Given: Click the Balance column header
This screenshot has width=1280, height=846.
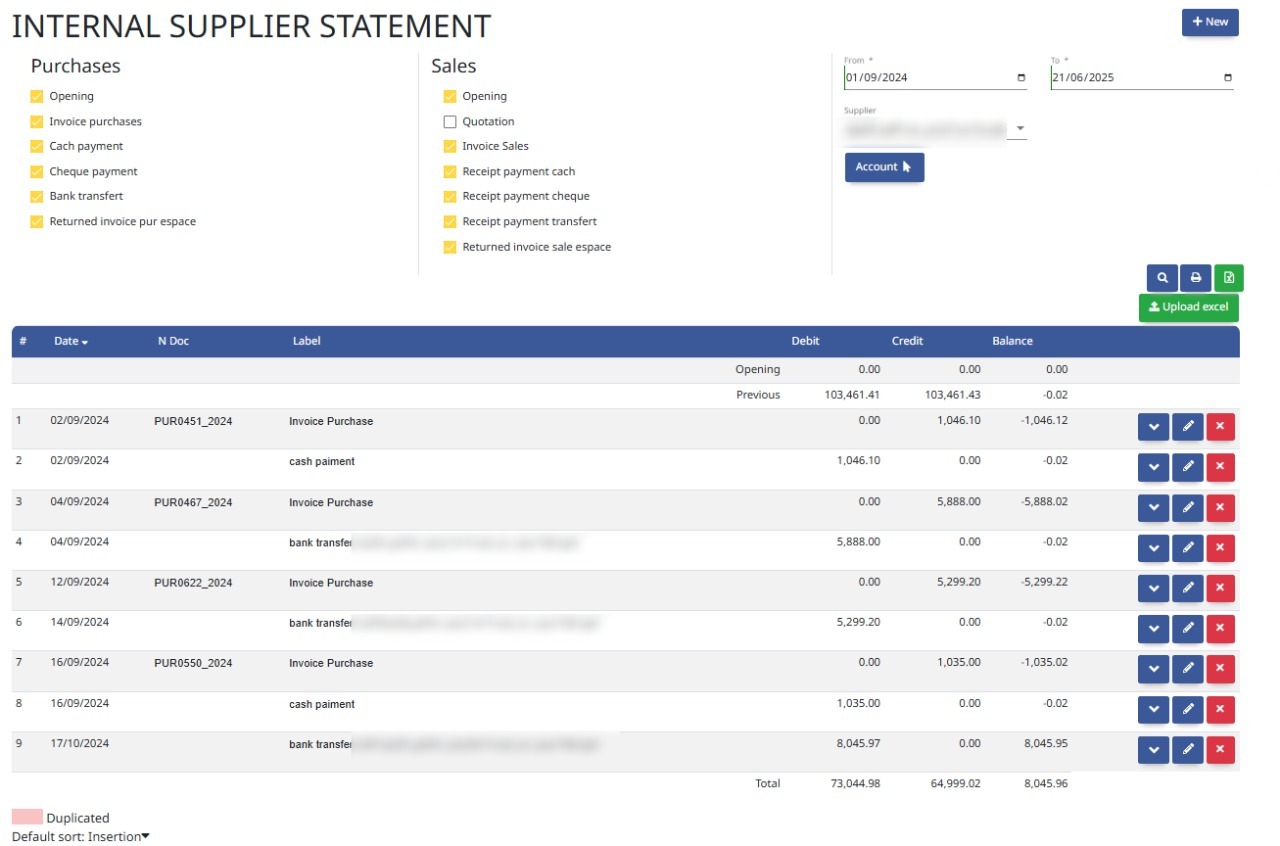Looking at the screenshot, I should click(x=1012, y=341).
